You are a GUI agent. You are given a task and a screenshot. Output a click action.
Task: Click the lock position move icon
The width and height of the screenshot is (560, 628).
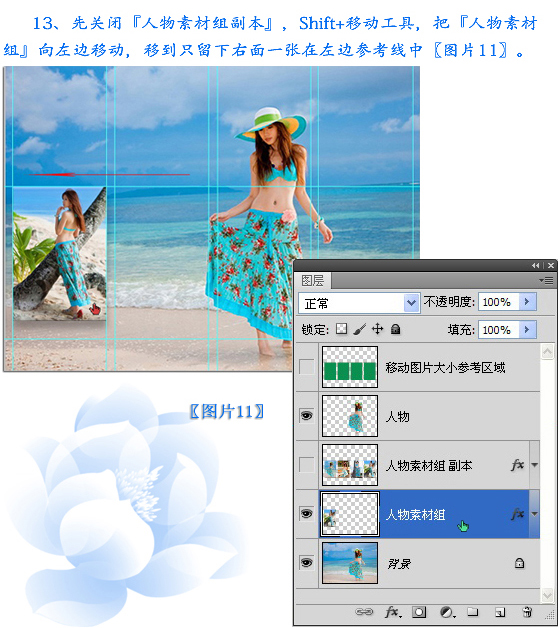pyautogui.click(x=377, y=329)
